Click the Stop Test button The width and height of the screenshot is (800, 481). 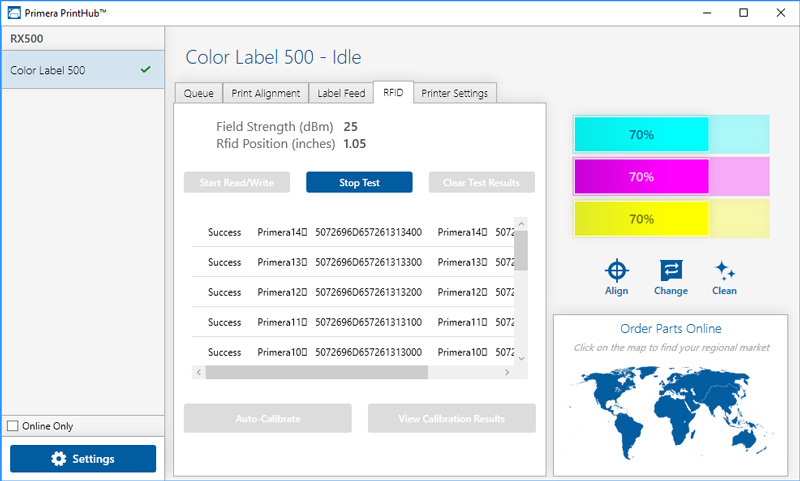[359, 182]
